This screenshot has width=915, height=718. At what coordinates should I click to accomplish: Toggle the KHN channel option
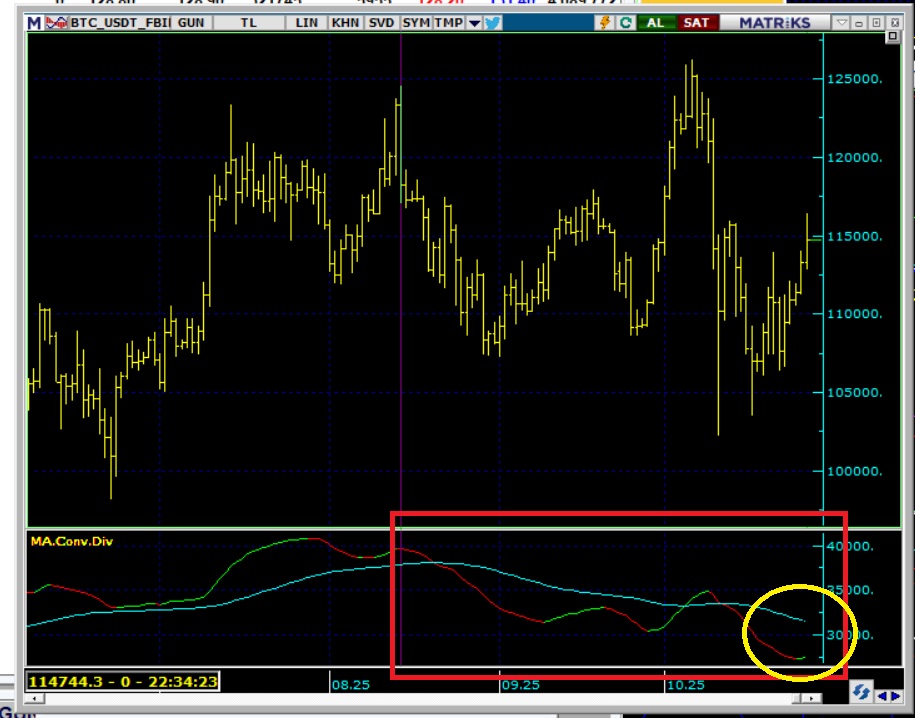pyautogui.click(x=344, y=22)
